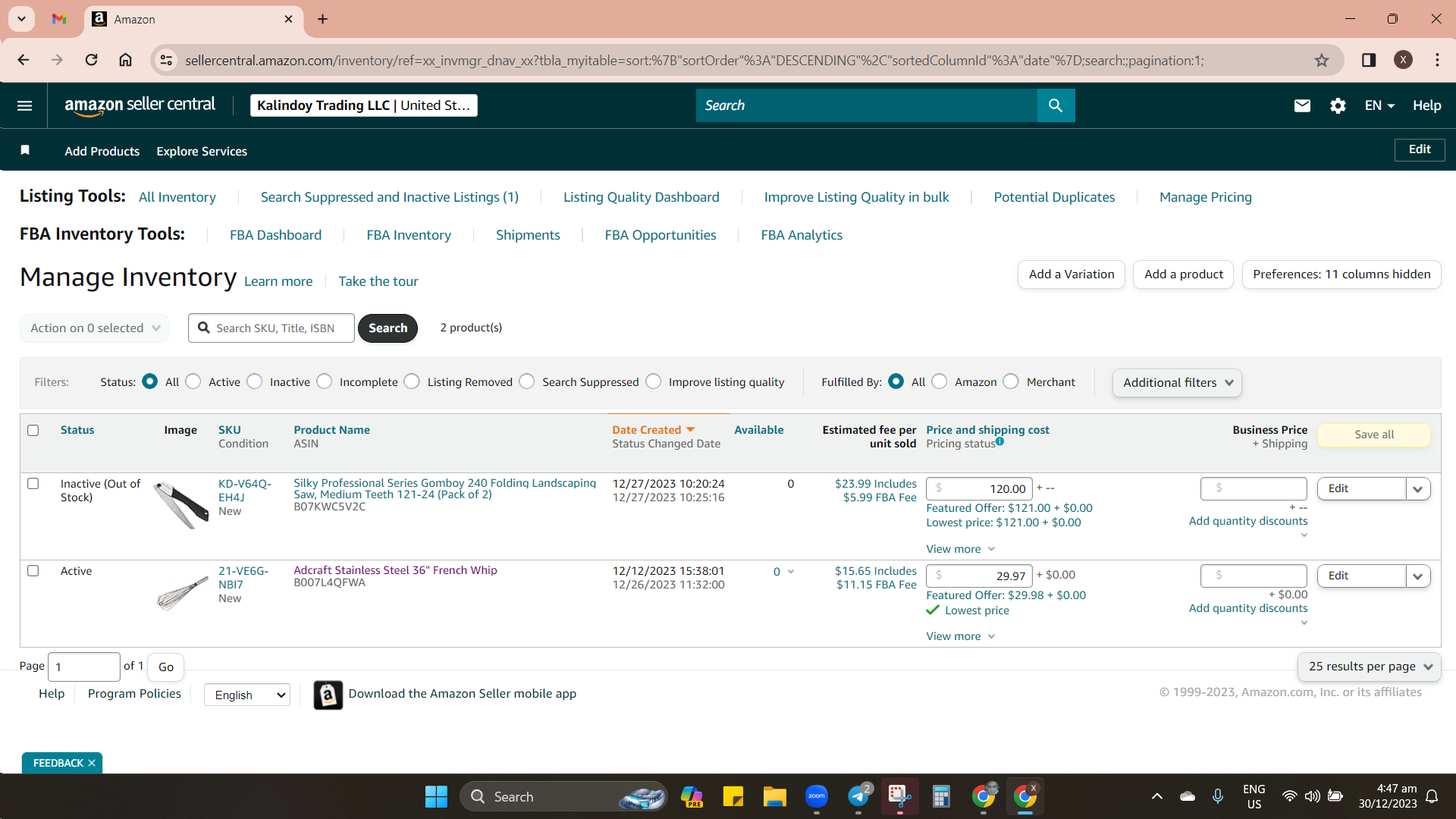1456x819 pixels.
Task: Click the magnifier search button in header
Action: tap(1056, 105)
